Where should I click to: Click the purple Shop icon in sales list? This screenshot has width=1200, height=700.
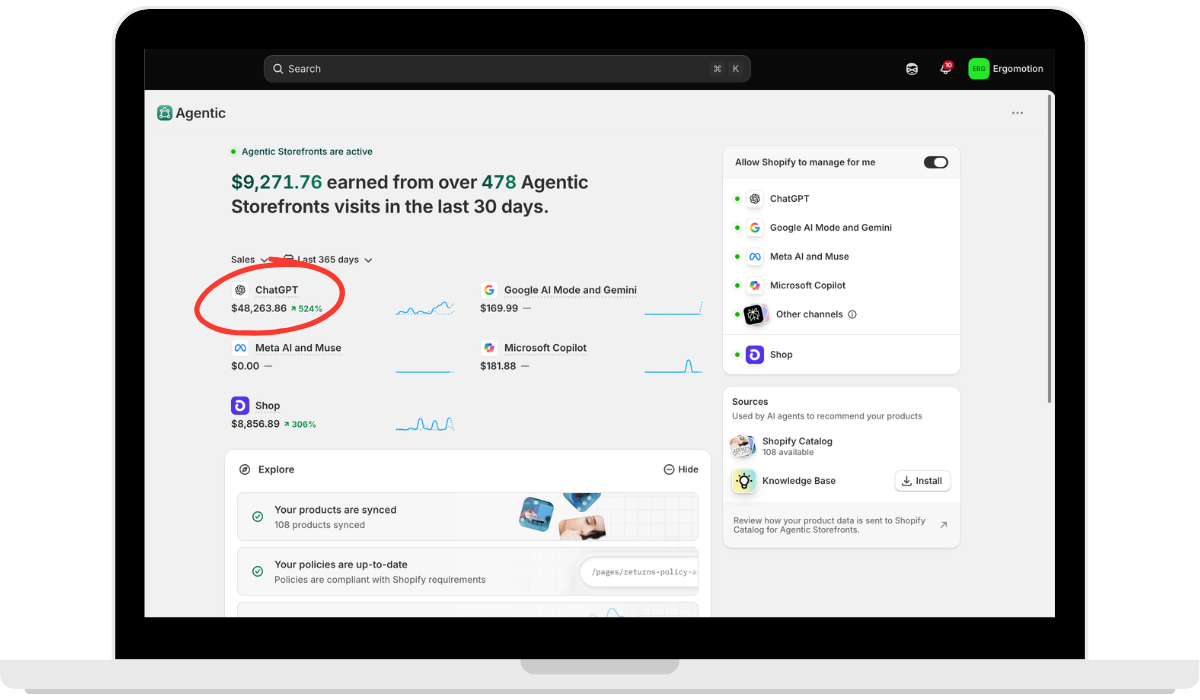240,405
